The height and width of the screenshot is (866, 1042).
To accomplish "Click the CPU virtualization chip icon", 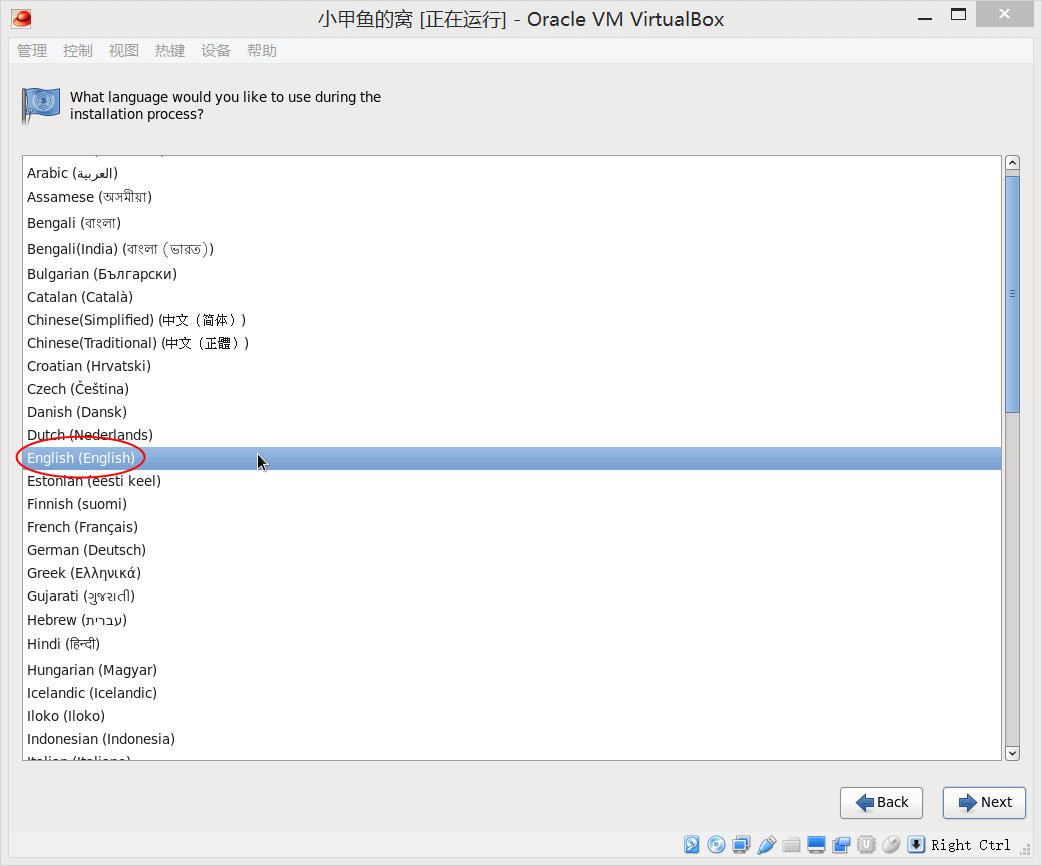I will tap(866, 845).
